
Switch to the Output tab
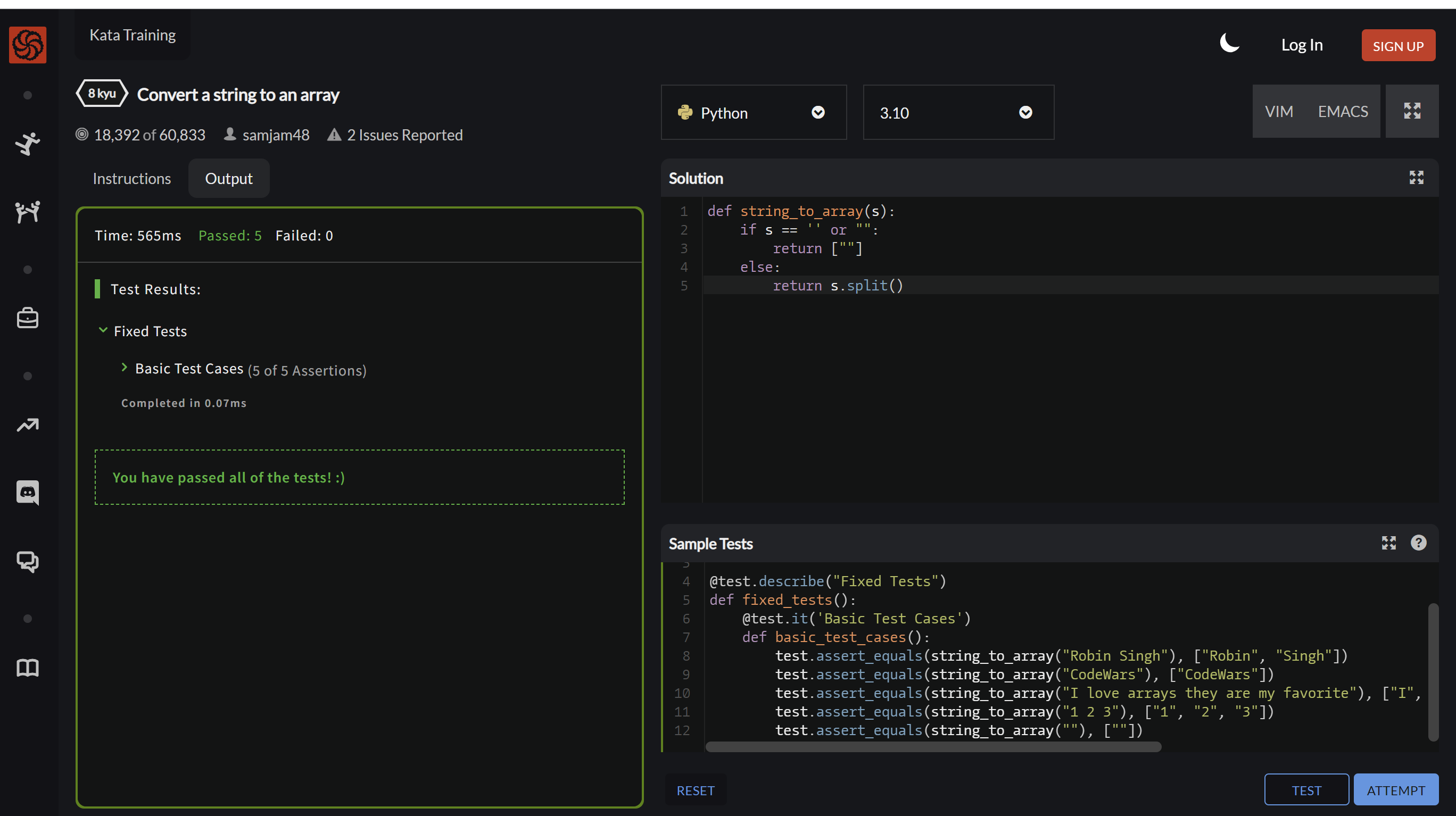(228, 178)
